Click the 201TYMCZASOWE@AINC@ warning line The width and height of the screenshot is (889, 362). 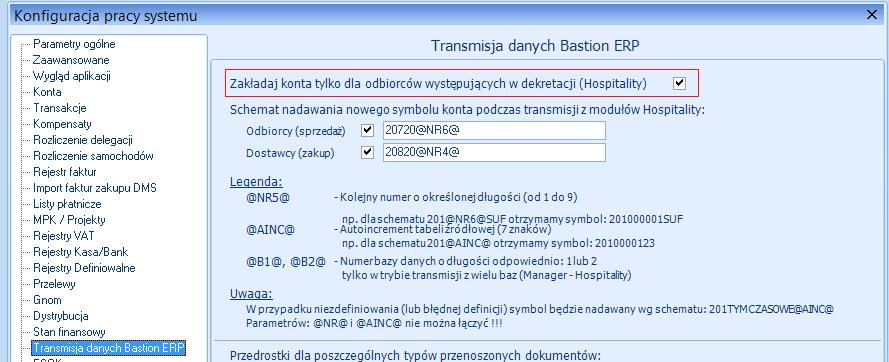pyautogui.click(x=540, y=309)
